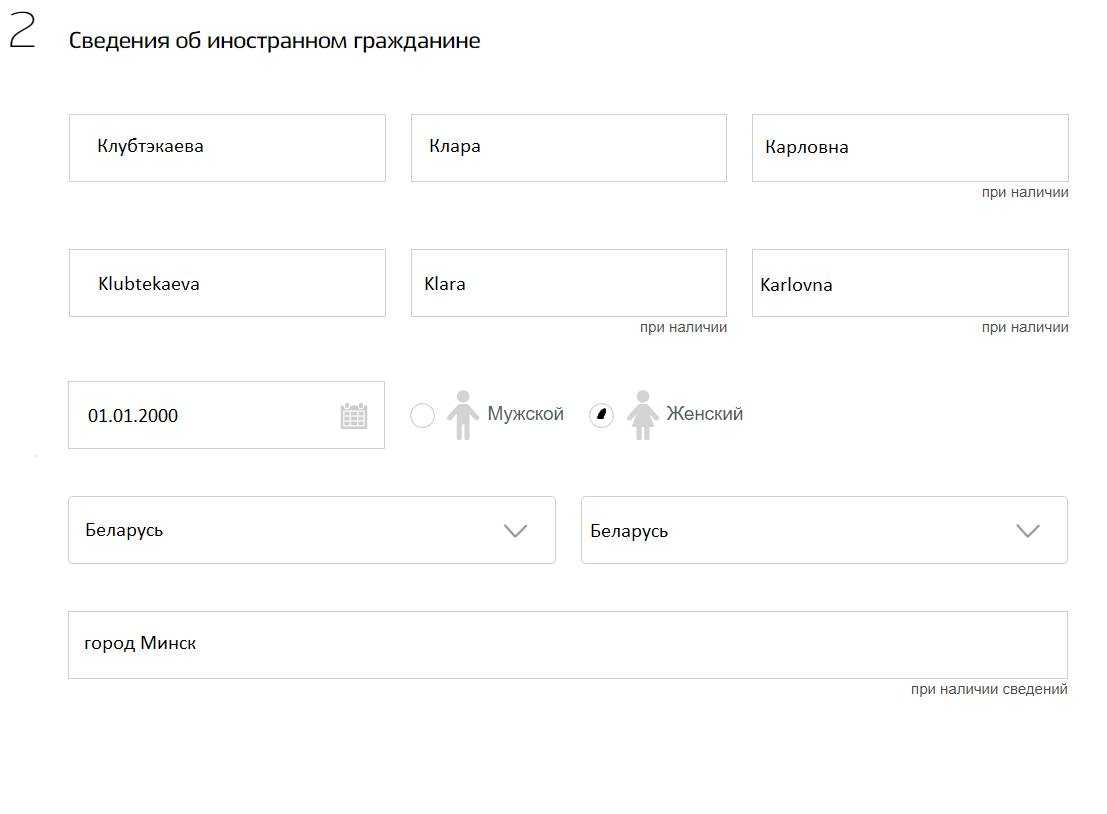Click the Клубтэкаева surname field
The height and width of the screenshot is (814, 1107).
tap(227, 148)
